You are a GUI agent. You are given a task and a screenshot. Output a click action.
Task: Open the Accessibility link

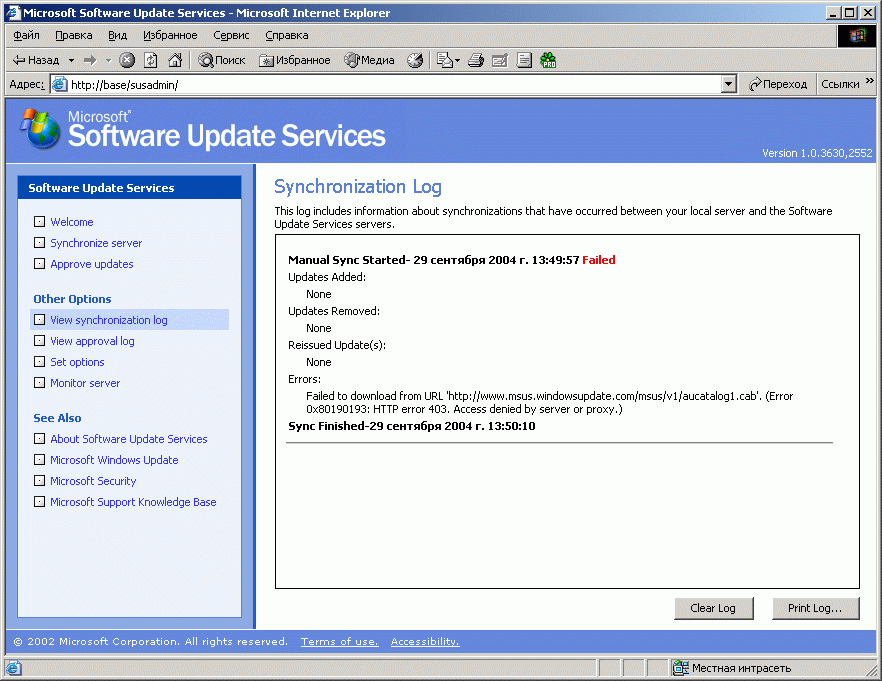pos(425,642)
